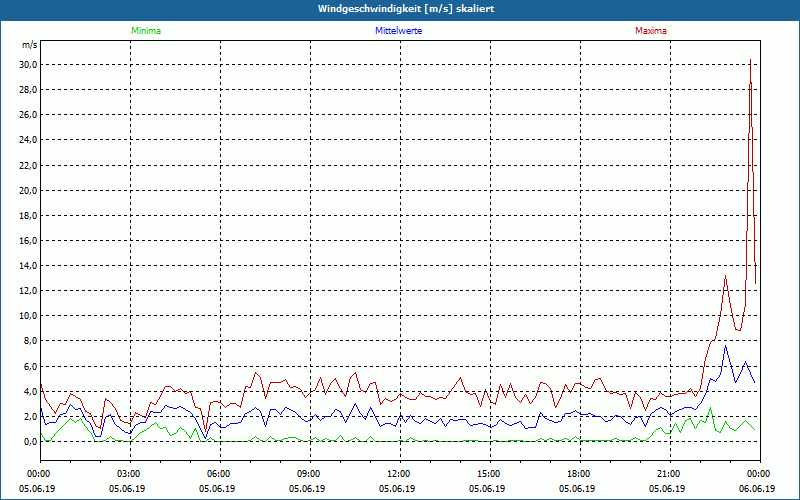Click the 03:00 time axis label

click(131, 474)
